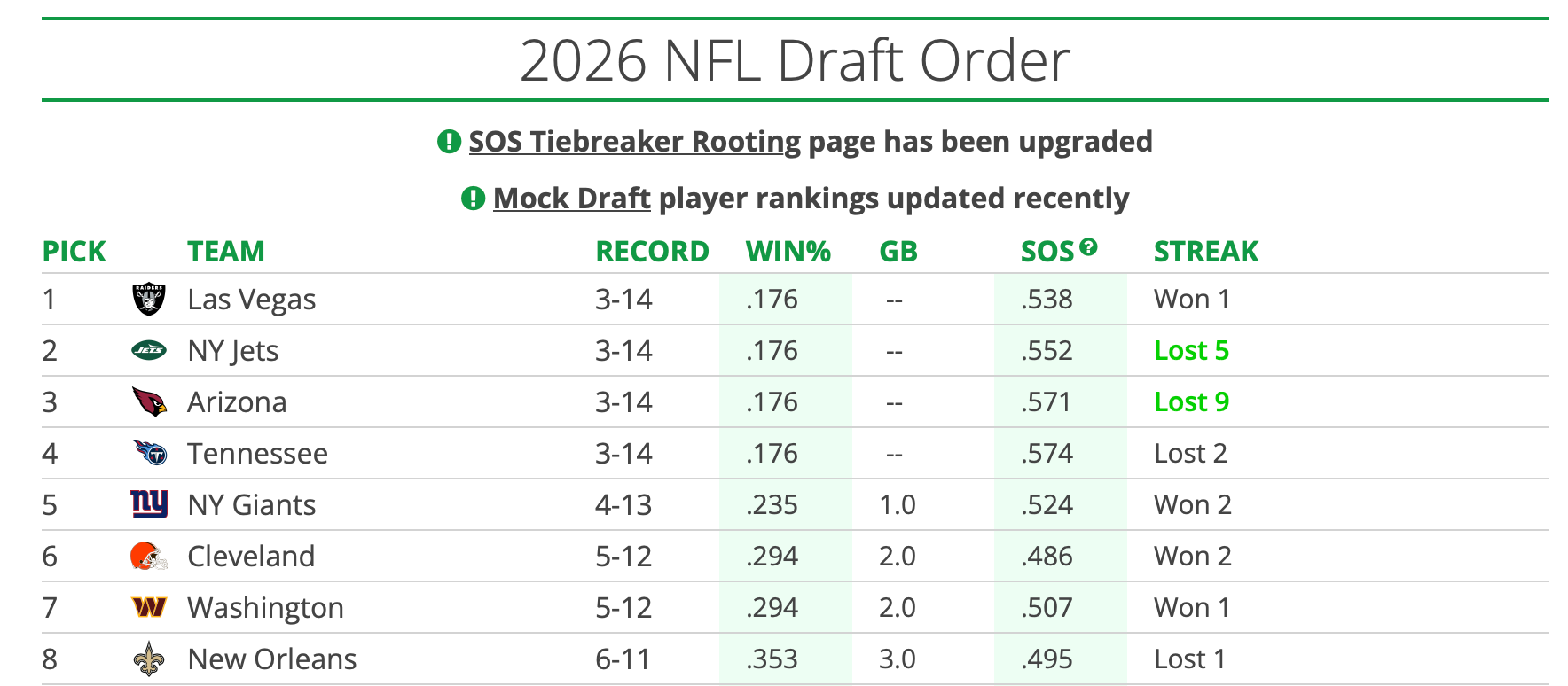The width and height of the screenshot is (1568, 686).
Task: Click the PICK column header
Action: pyautogui.click(x=74, y=252)
